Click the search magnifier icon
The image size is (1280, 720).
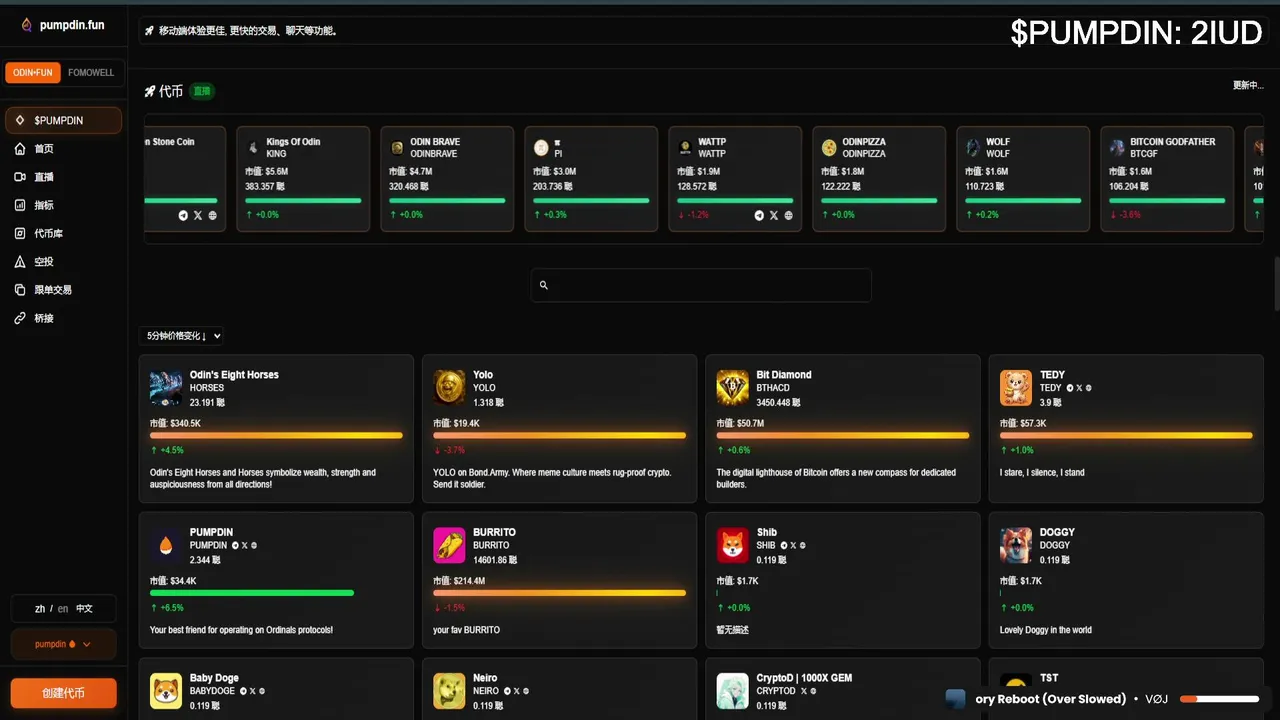[544, 285]
